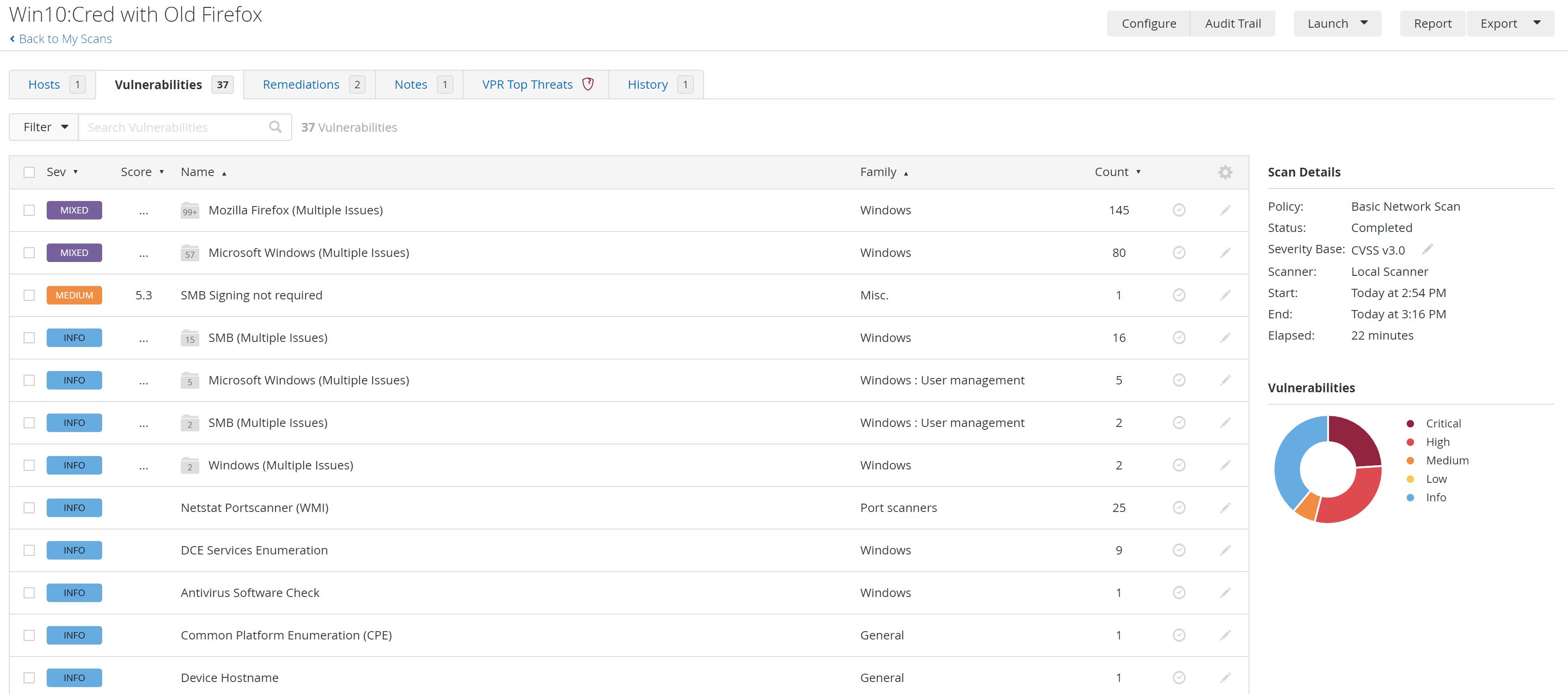Tick the select-all checkbox in the table header
Viewport: 1568px width, 694px height.
coord(29,172)
